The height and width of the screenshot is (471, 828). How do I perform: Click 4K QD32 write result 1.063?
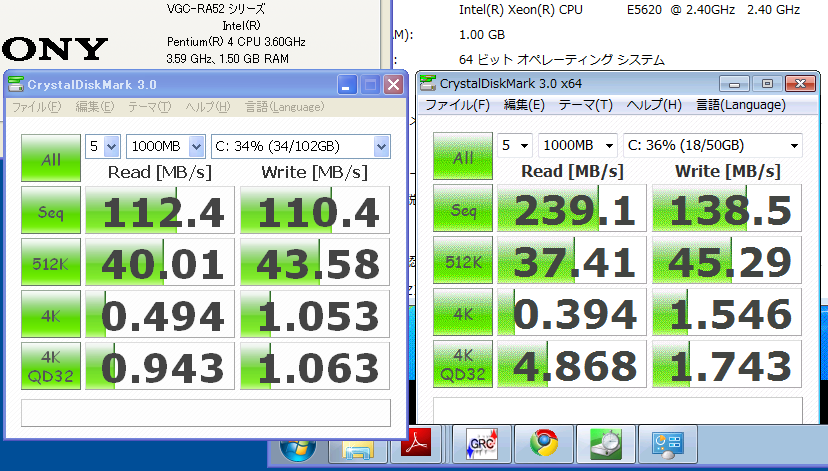click(315, 366)
